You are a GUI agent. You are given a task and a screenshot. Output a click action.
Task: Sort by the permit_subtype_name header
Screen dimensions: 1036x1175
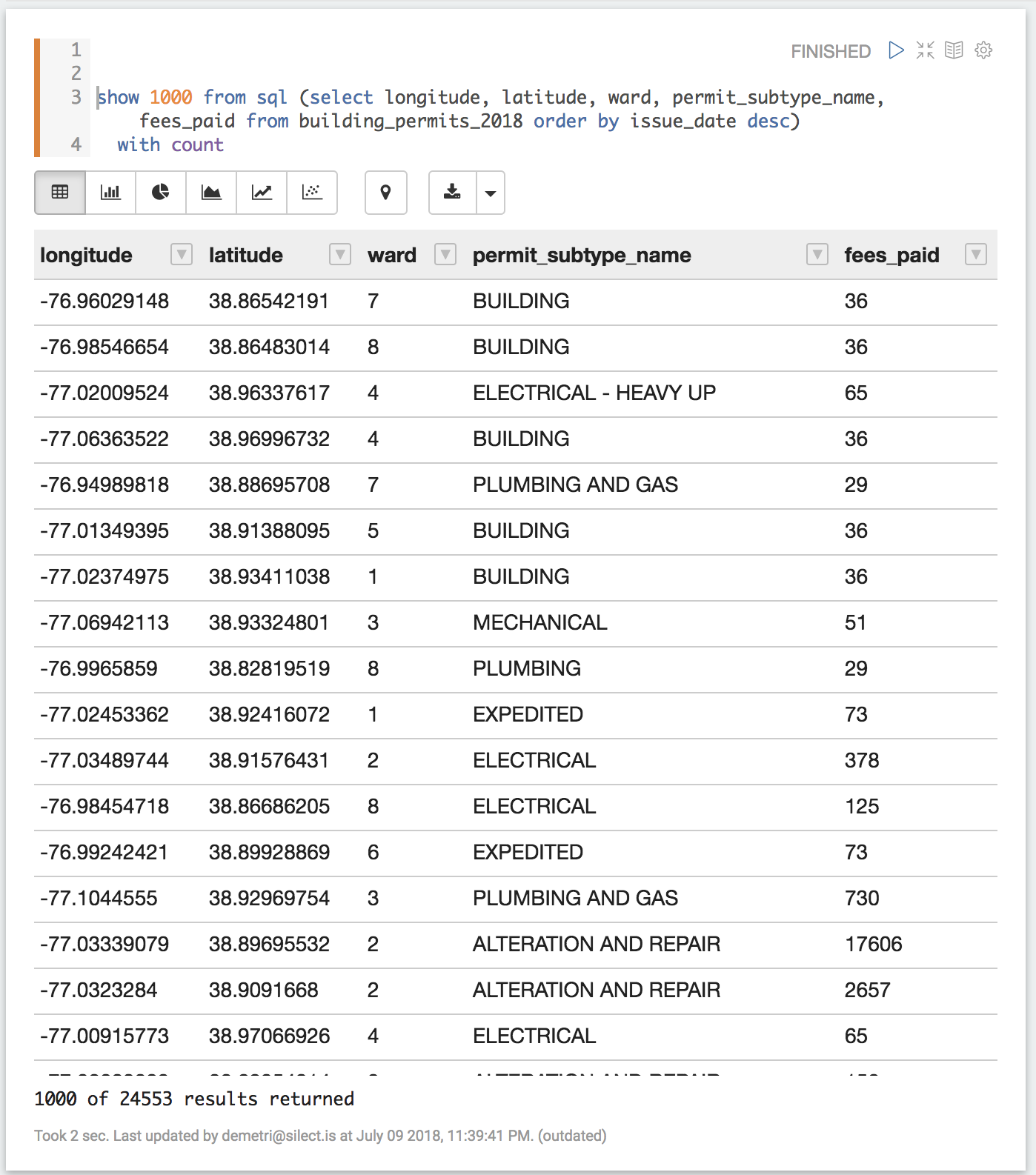(x=582, y=256)
